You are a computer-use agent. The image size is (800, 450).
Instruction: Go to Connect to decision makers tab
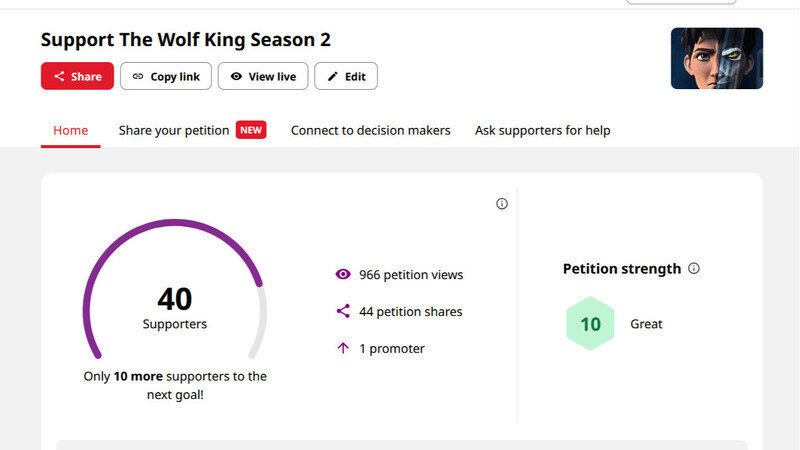370,130
